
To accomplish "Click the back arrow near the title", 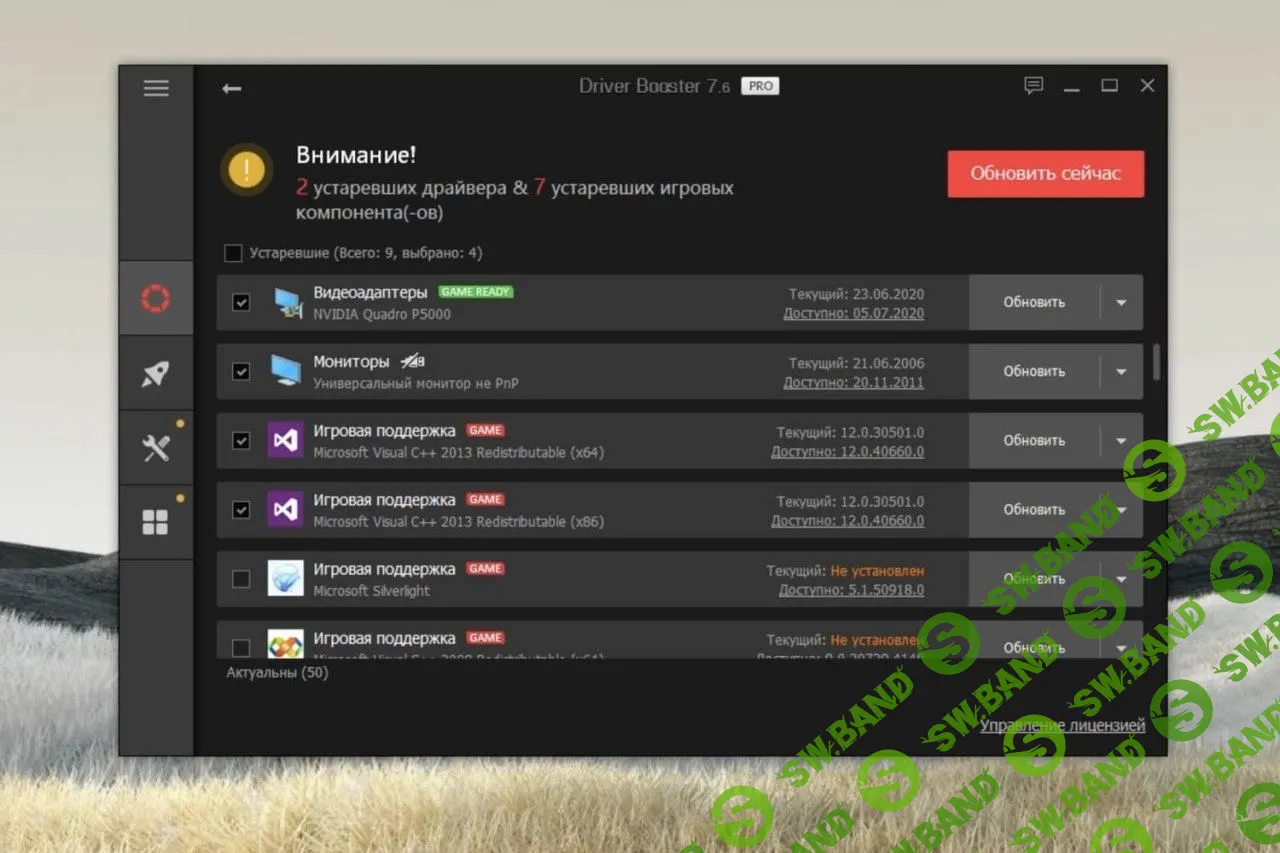I will (x=231, y=88).
